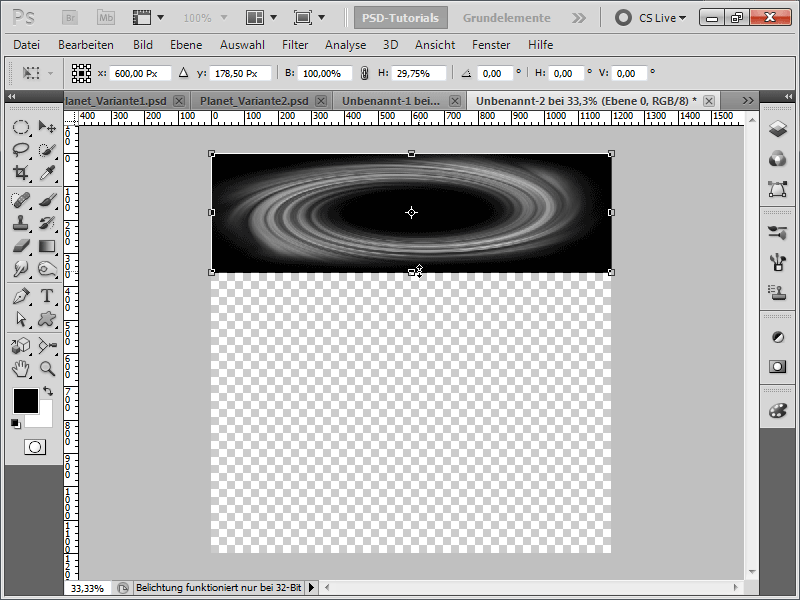Collapse the tools panel double arrow

(x=11, y=96)
